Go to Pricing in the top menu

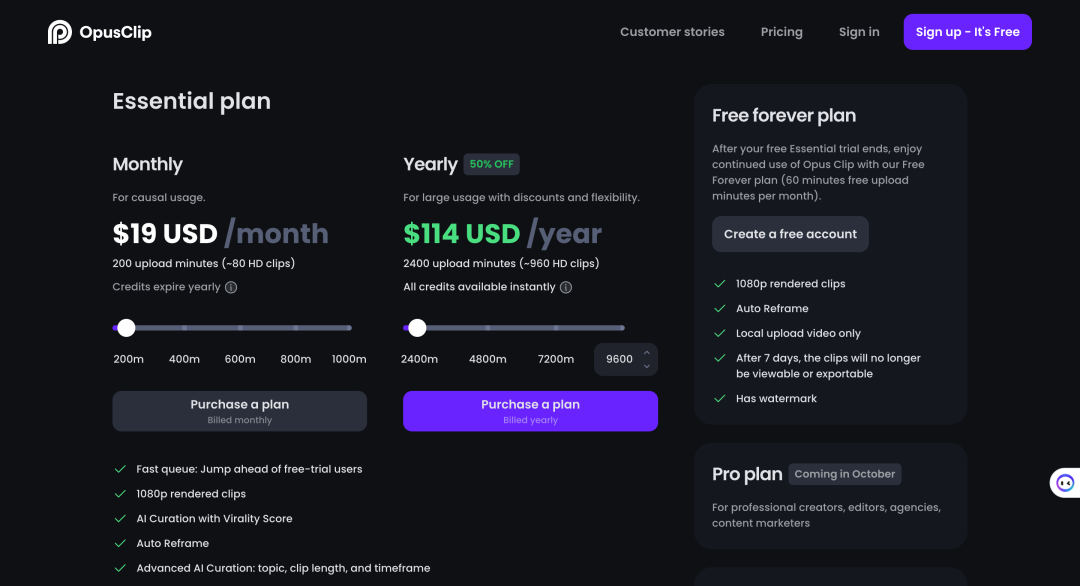782,32
